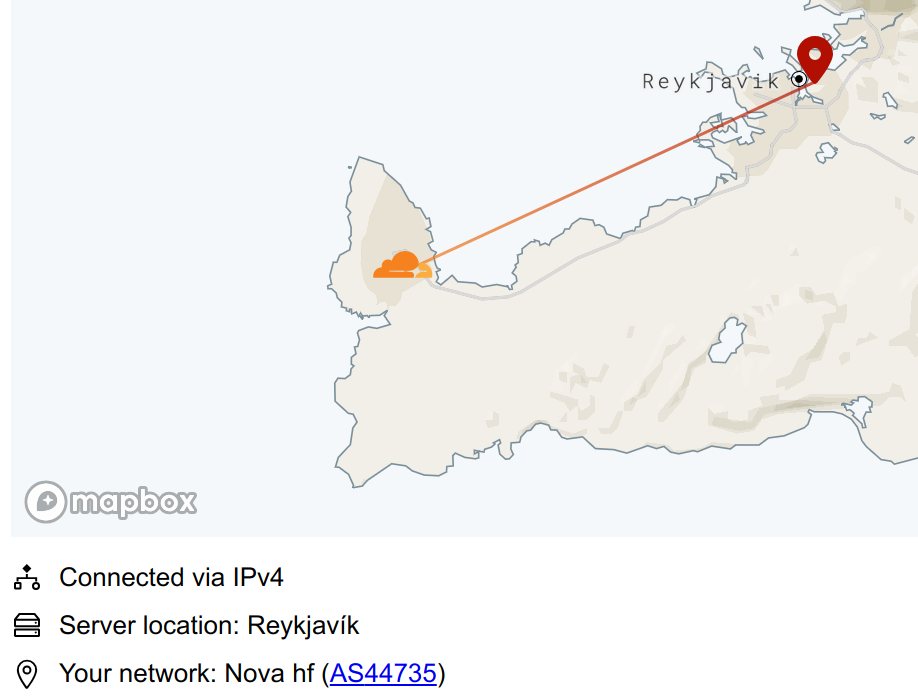Click the Reykjavik city dot marker
The height and width of the screenshot is (700, 918).
pos(799,79)
